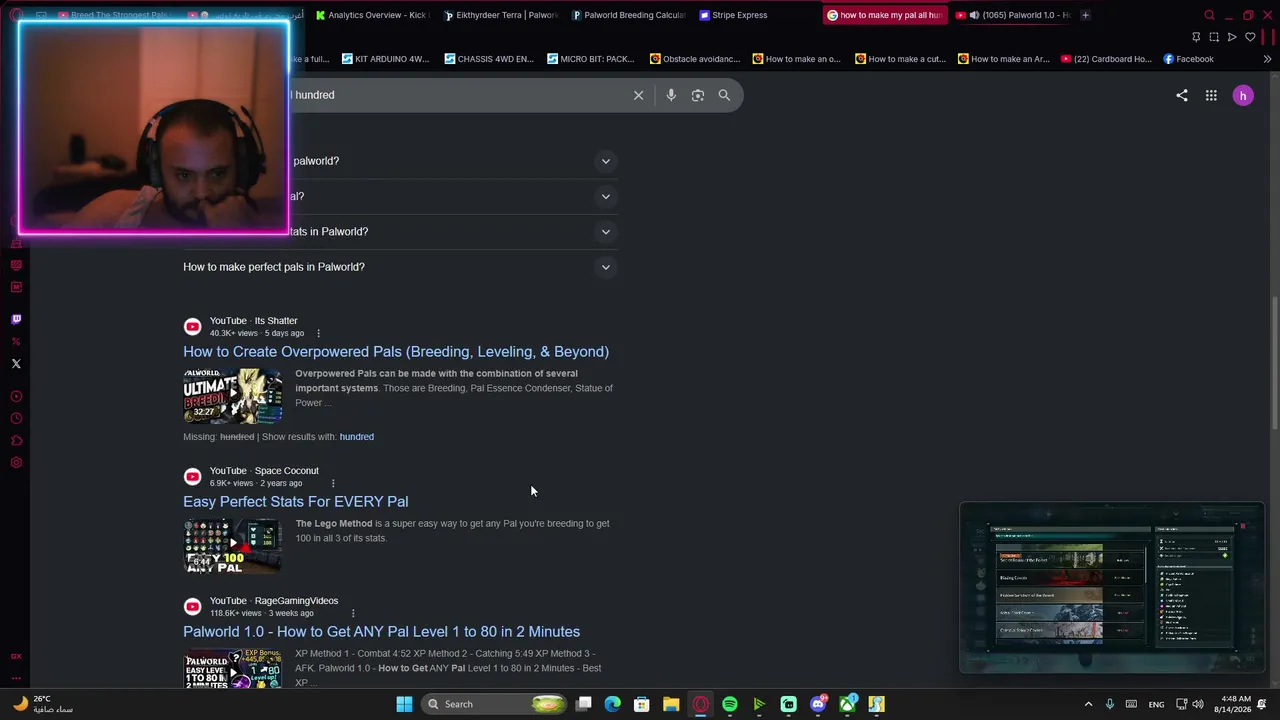Viewport: 1280px width, 720px height.
Task: Open the GX button at sidebar bottom
Action: (16, 656)
